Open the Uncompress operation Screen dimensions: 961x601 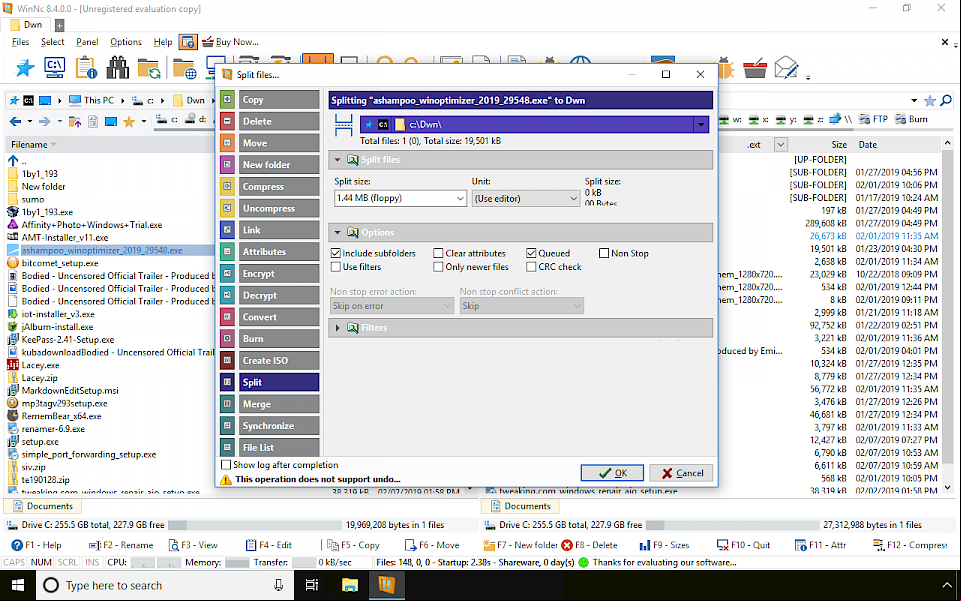pos(270,208)
